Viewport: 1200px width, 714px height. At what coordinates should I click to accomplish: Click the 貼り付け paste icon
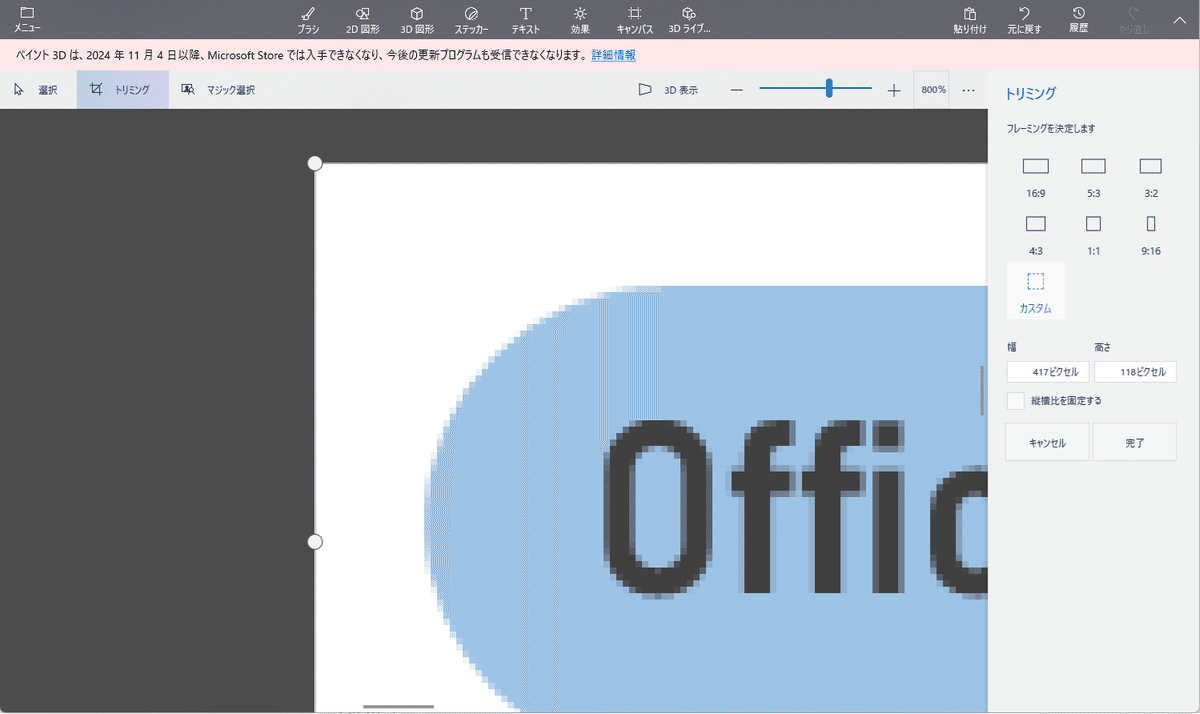tap(970, 19)
